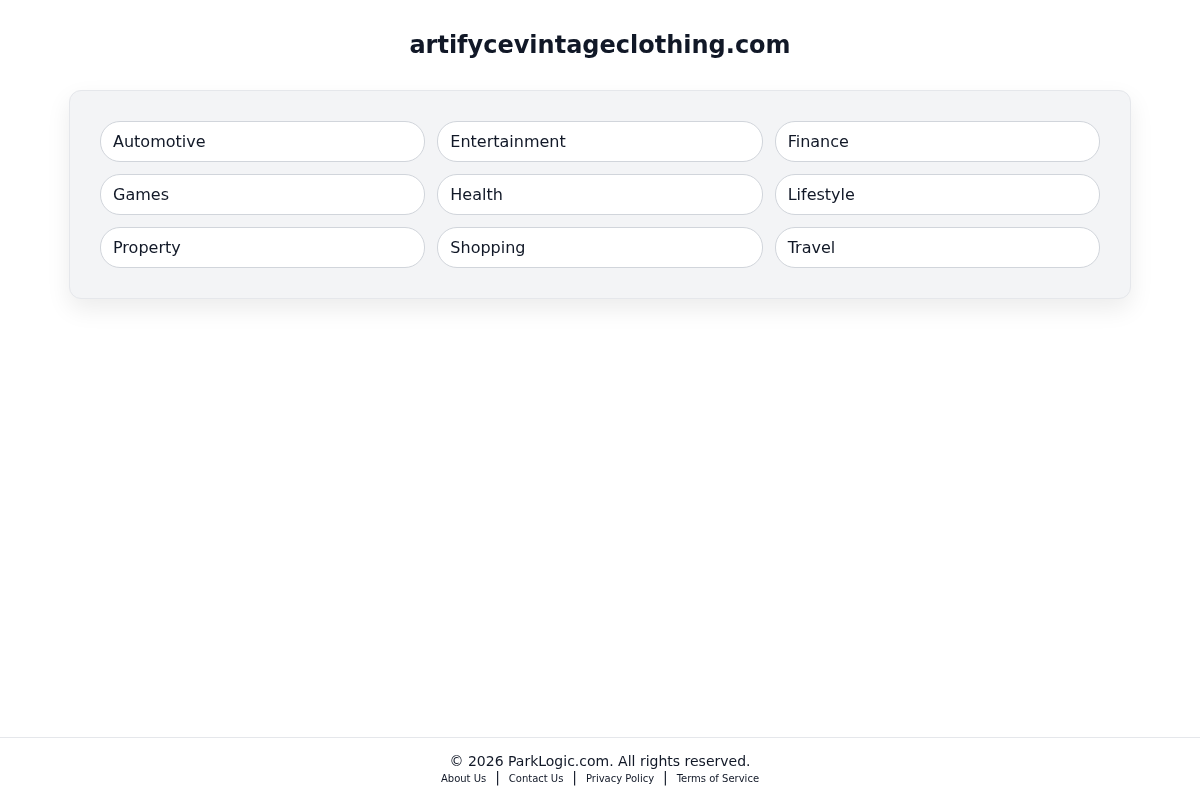This screenshot has height=800, width=1200.
Task: Browse the Lifestyle category
Action: point(937,194)
